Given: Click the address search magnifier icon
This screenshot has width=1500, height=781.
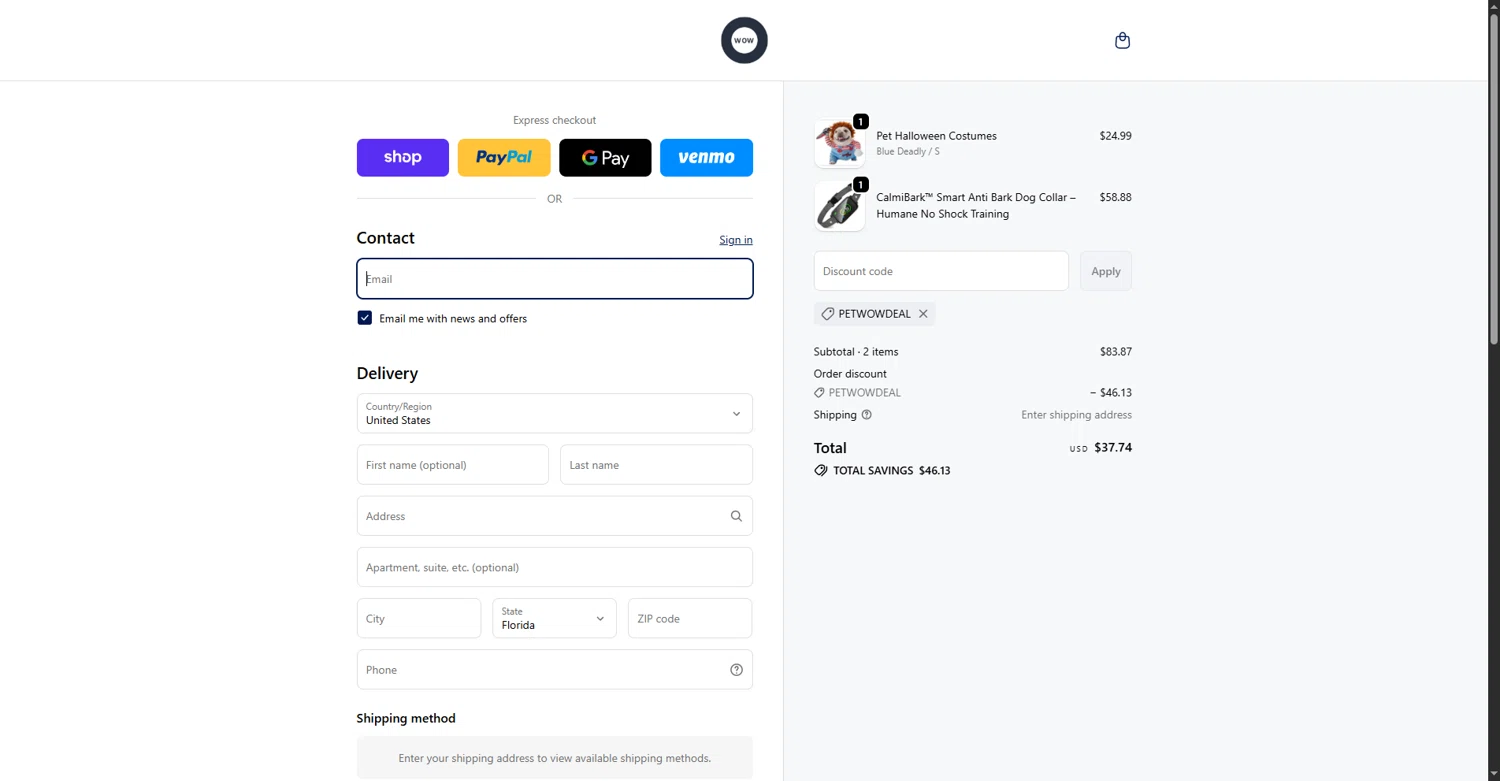Looking at the screenshot, I should [x=736, y=516].
